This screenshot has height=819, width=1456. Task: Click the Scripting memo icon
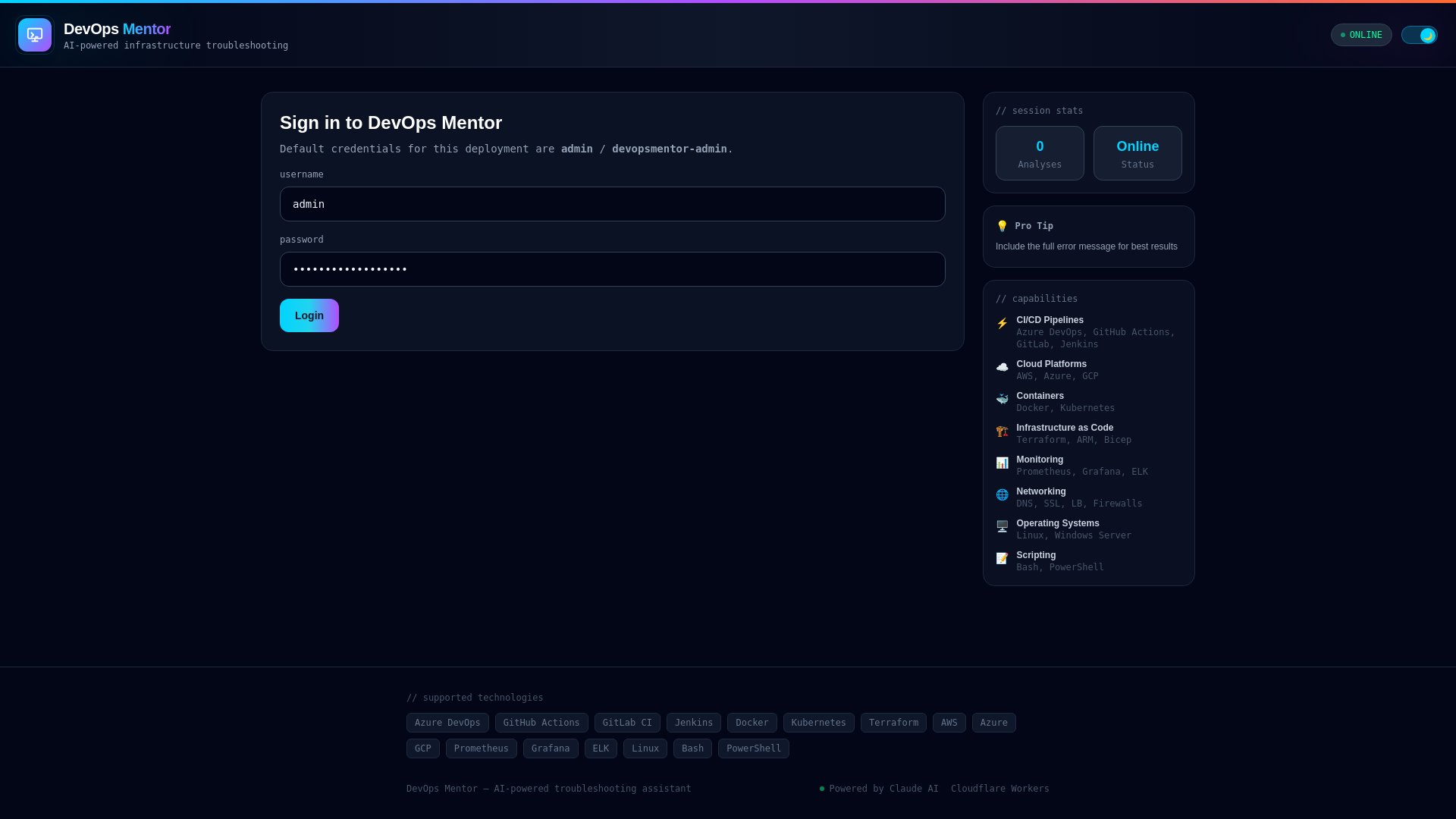1002,558
